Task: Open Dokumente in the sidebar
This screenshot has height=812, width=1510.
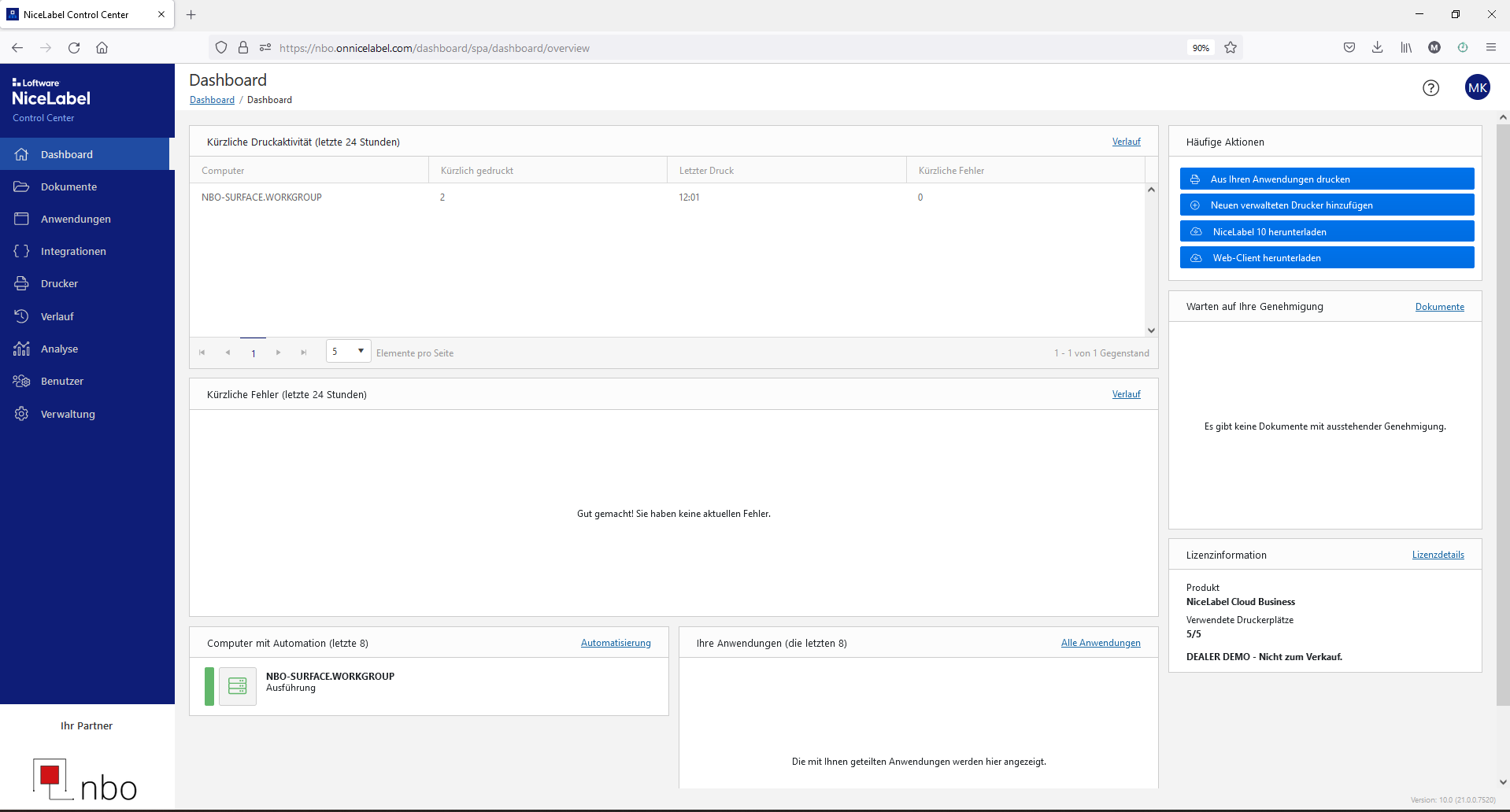Action: click(85, 186)
